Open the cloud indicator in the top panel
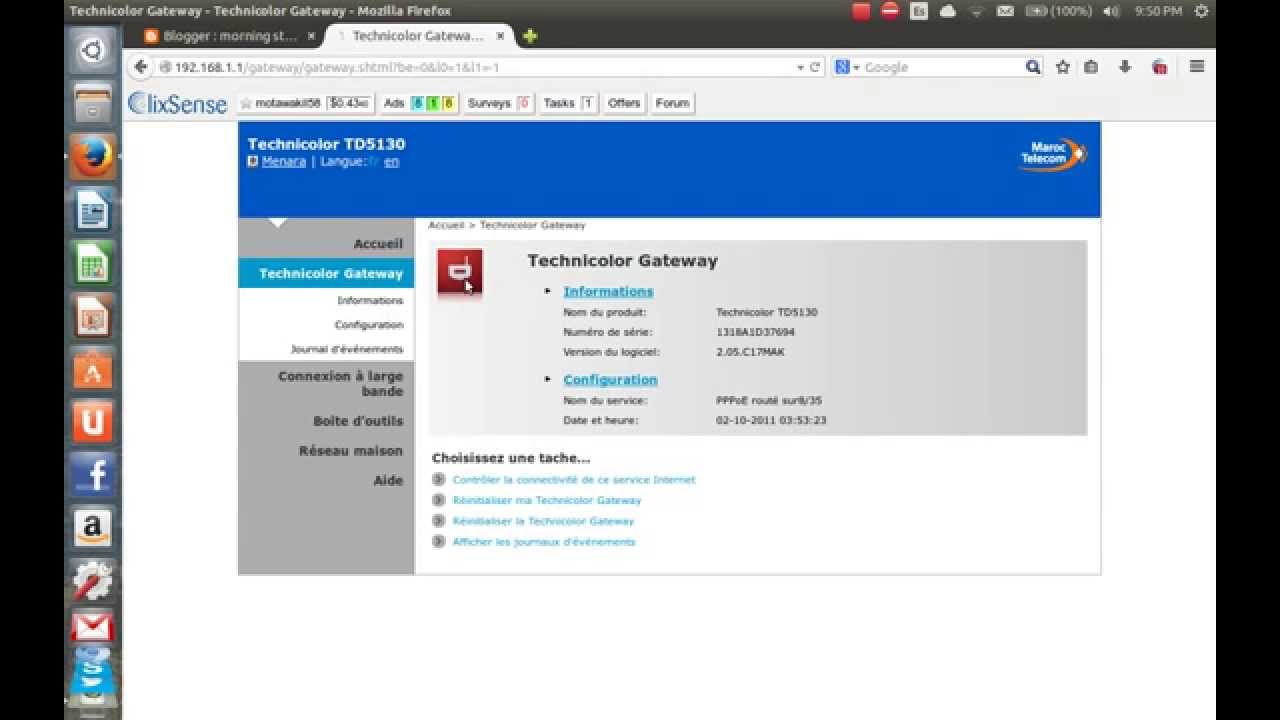Image resolution: width=1280 pixels, height=720 pixels. [x=948, y=11]
